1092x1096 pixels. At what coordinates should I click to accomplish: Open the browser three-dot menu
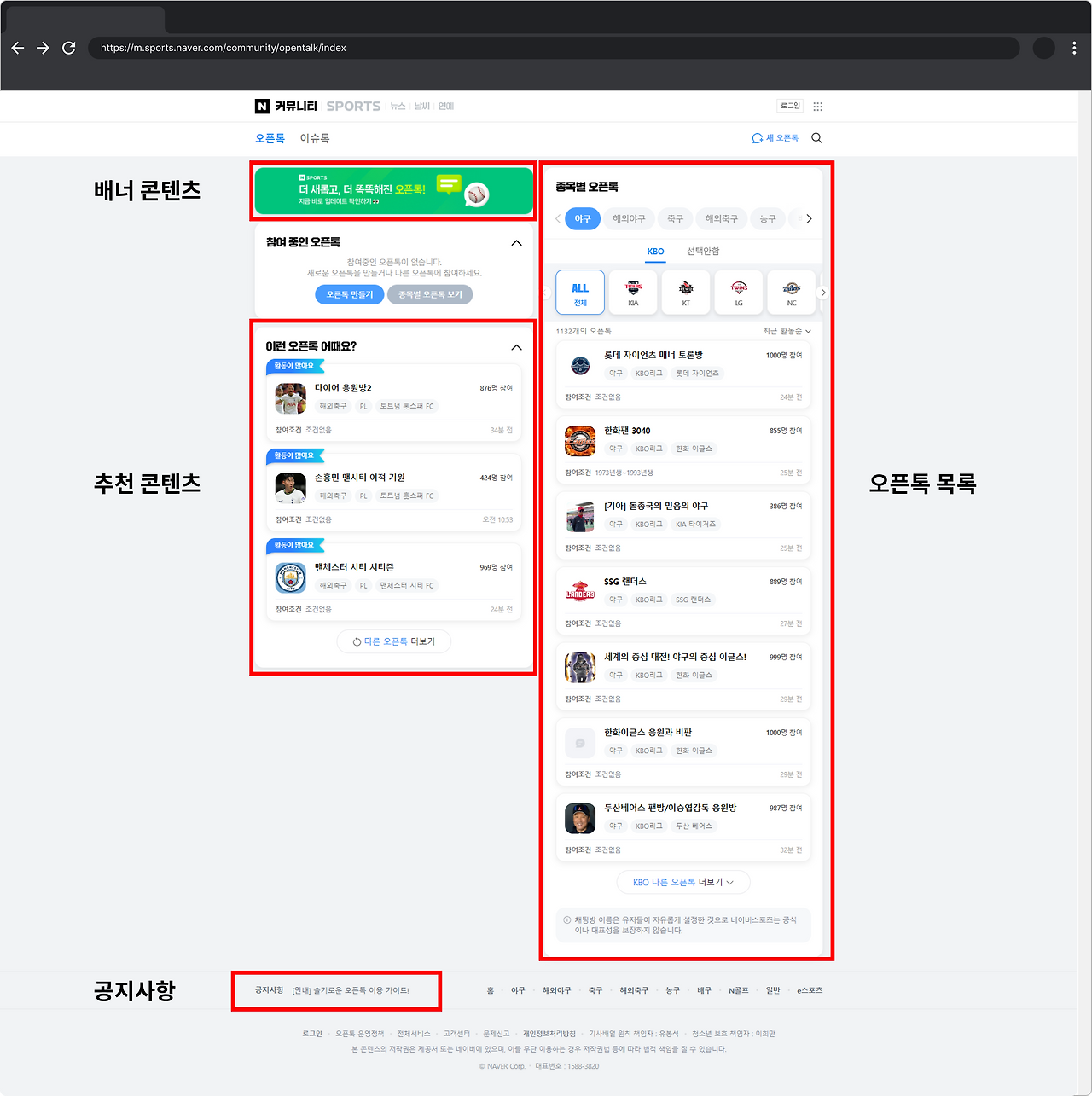click(x=1074, y=48)
